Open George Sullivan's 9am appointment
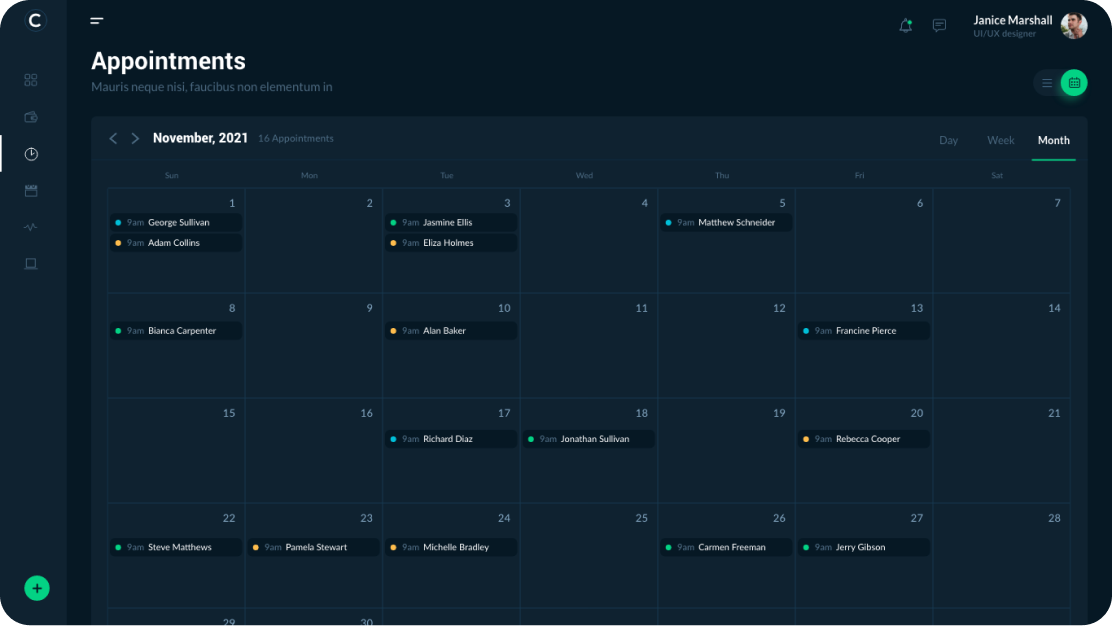1112x626 pixels. (176, 223)
